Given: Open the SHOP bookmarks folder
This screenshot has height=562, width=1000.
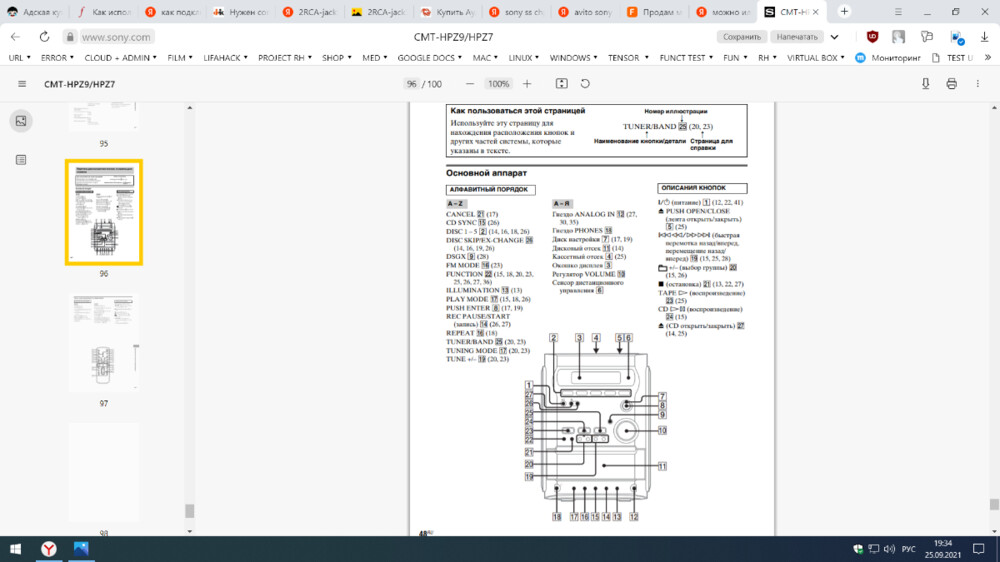Looking at the screenshot, I should [x=336, y=57].
